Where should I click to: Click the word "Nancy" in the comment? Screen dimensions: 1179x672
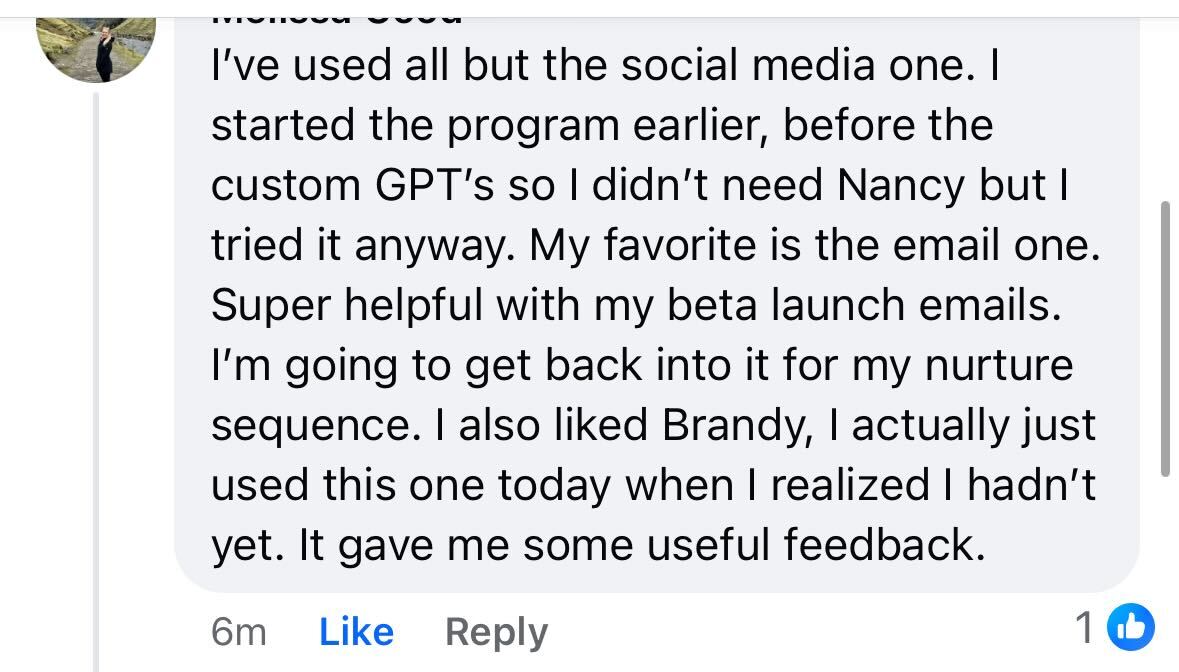[901, 186]
